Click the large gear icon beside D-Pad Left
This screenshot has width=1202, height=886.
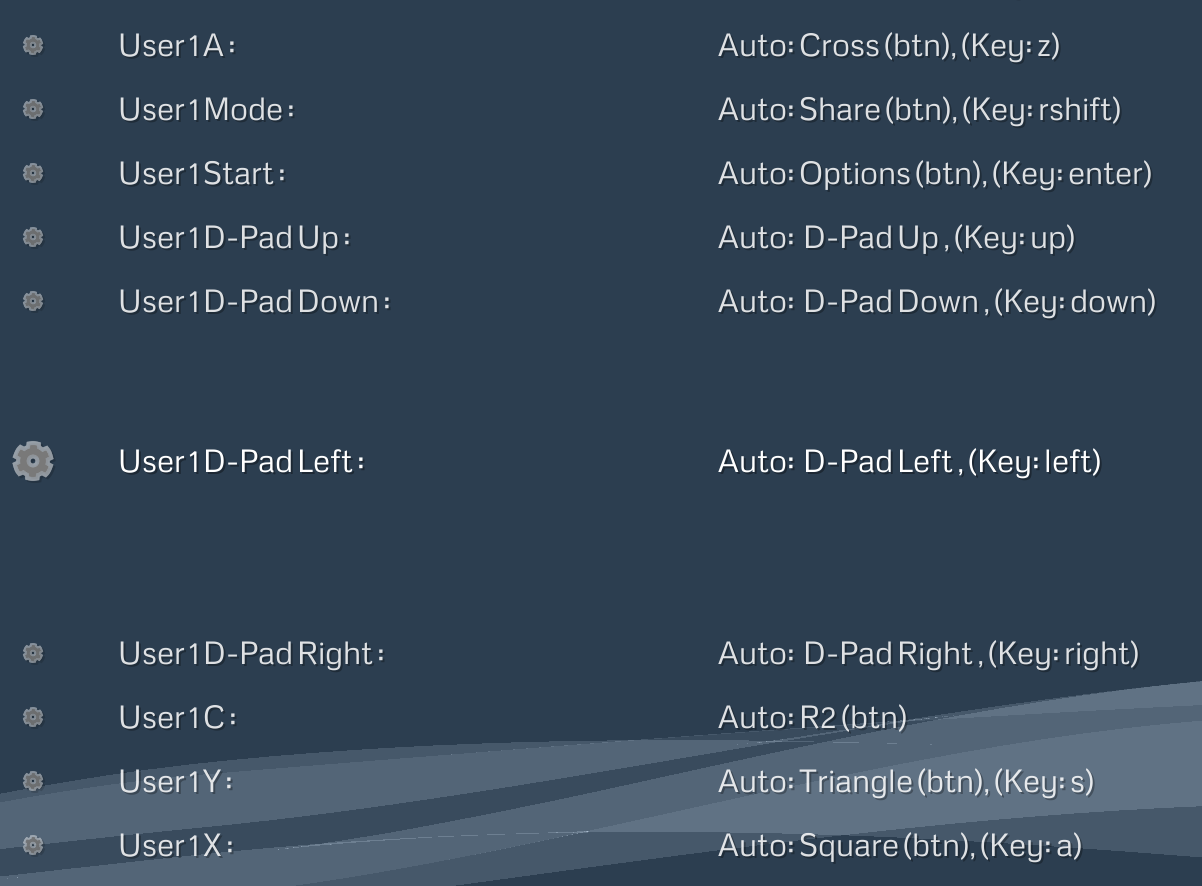click(x=33, y=461)
